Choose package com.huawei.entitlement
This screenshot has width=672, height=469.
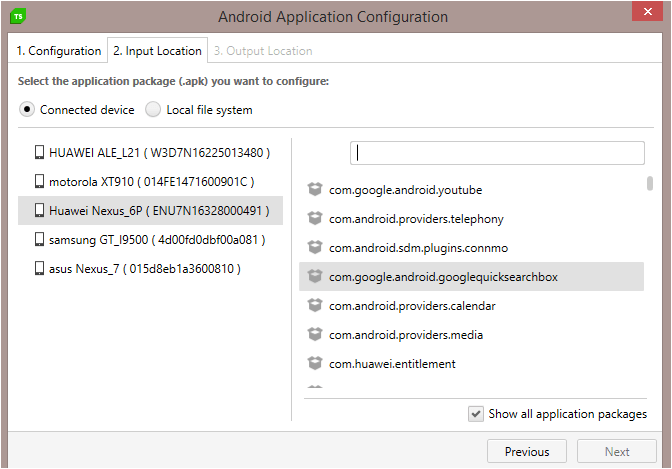(x=471, y=364)
